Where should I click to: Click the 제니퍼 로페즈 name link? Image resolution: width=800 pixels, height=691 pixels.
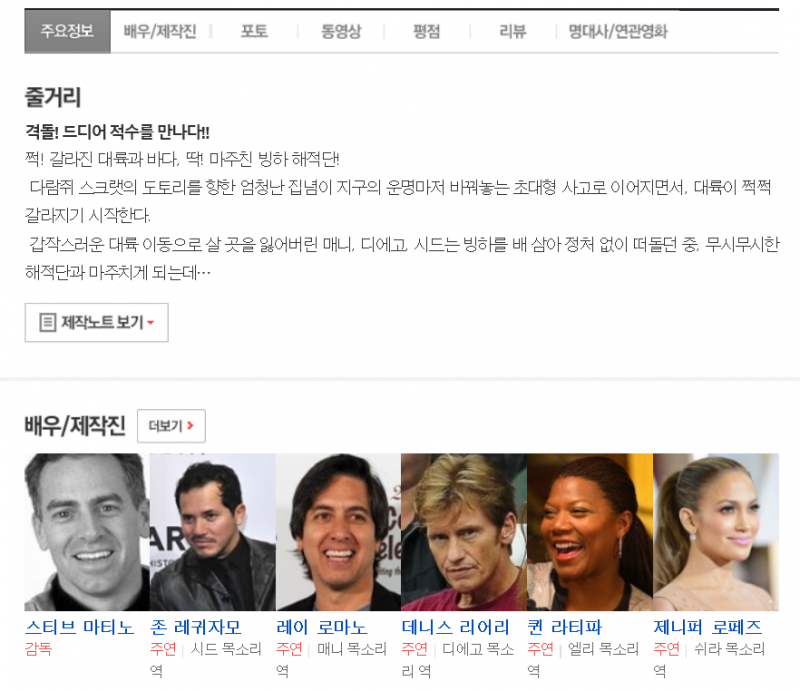[x=708, y=627]
